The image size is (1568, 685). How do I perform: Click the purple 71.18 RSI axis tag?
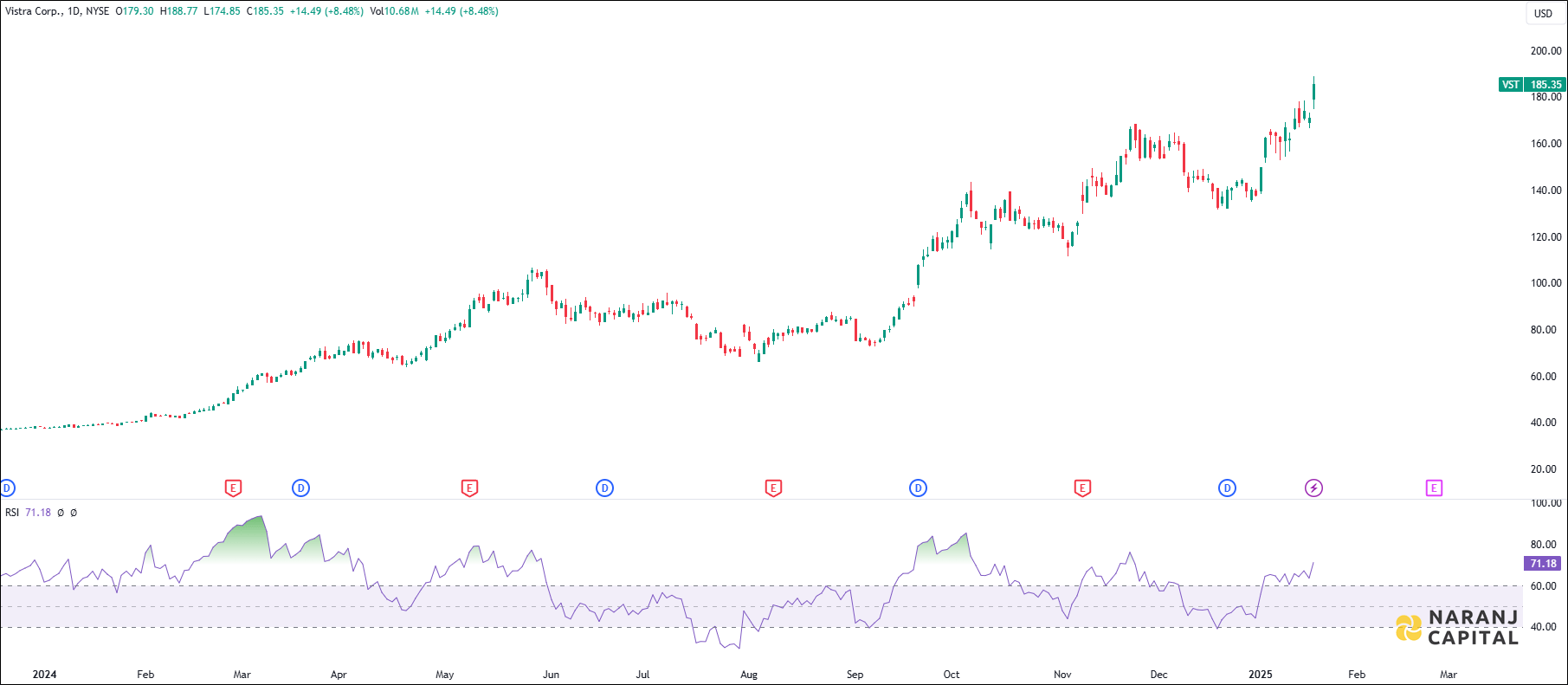coord(1543,564)
